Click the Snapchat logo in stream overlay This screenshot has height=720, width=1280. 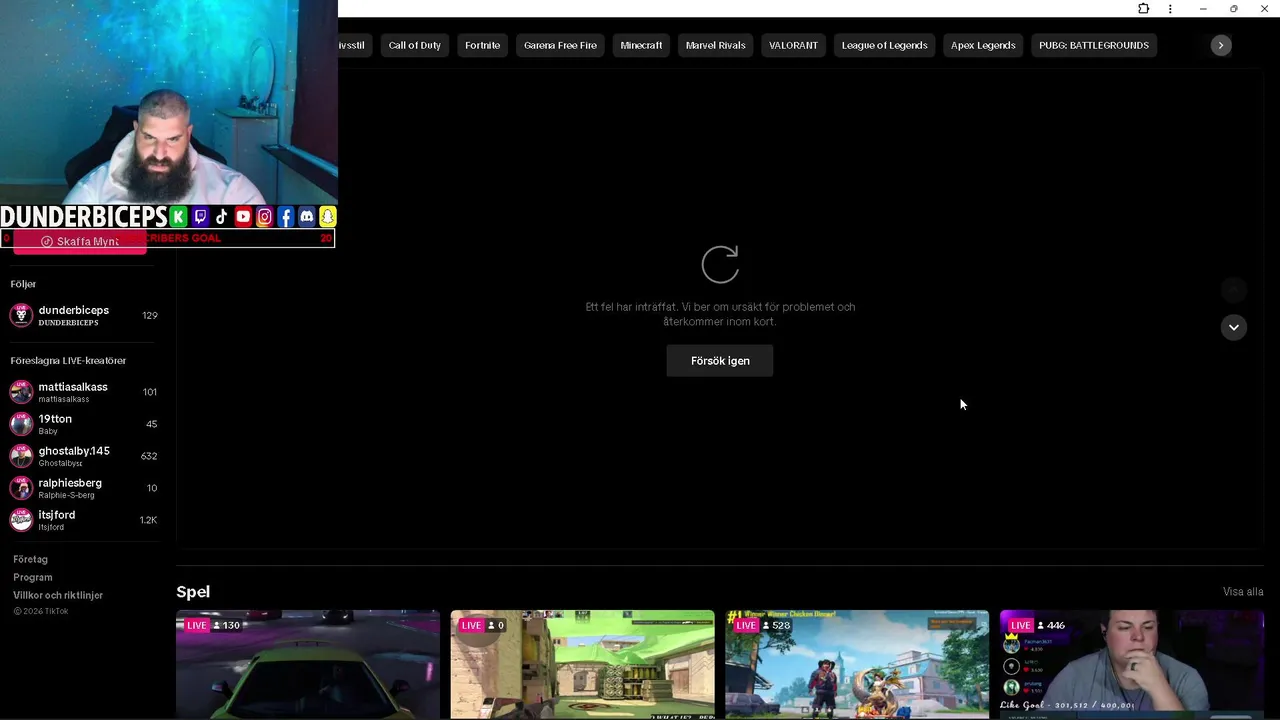(x=327, y=217)
